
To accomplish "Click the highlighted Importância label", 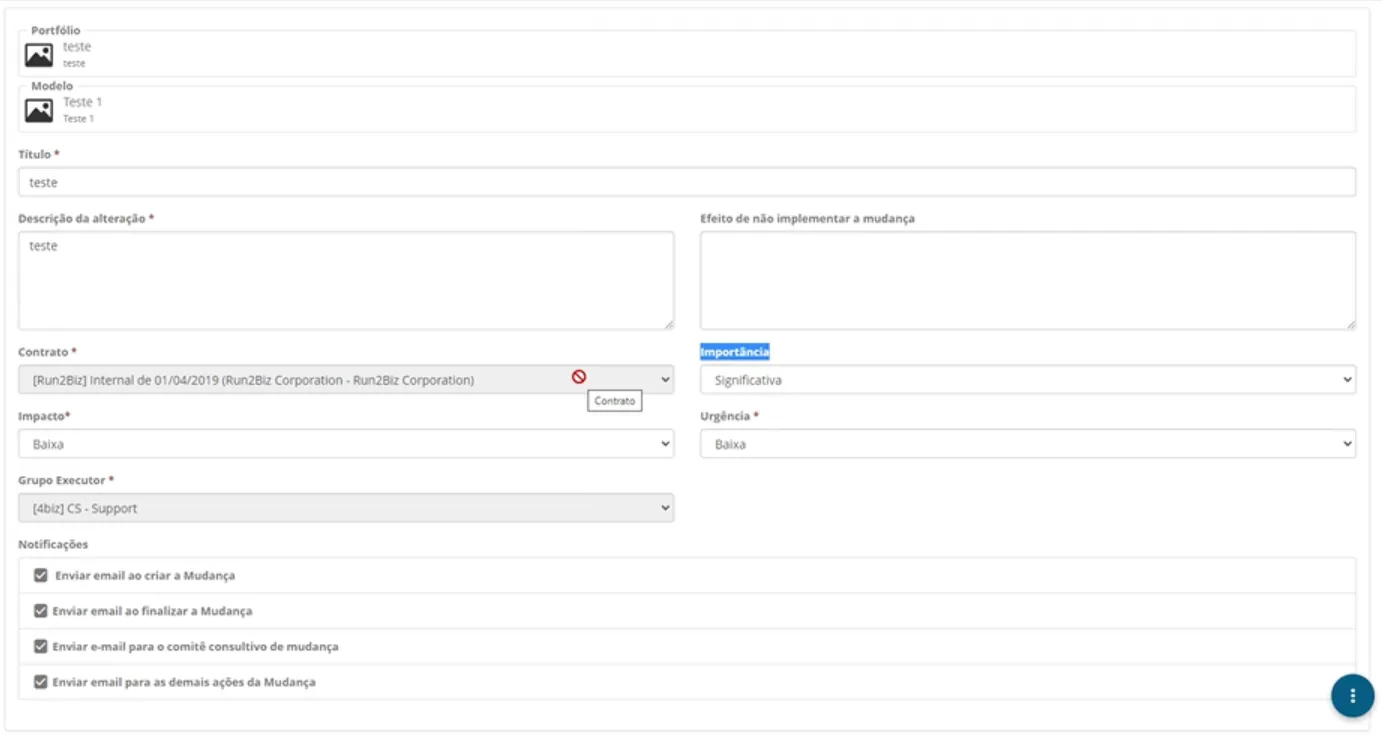I will click(x=735, y=352).
